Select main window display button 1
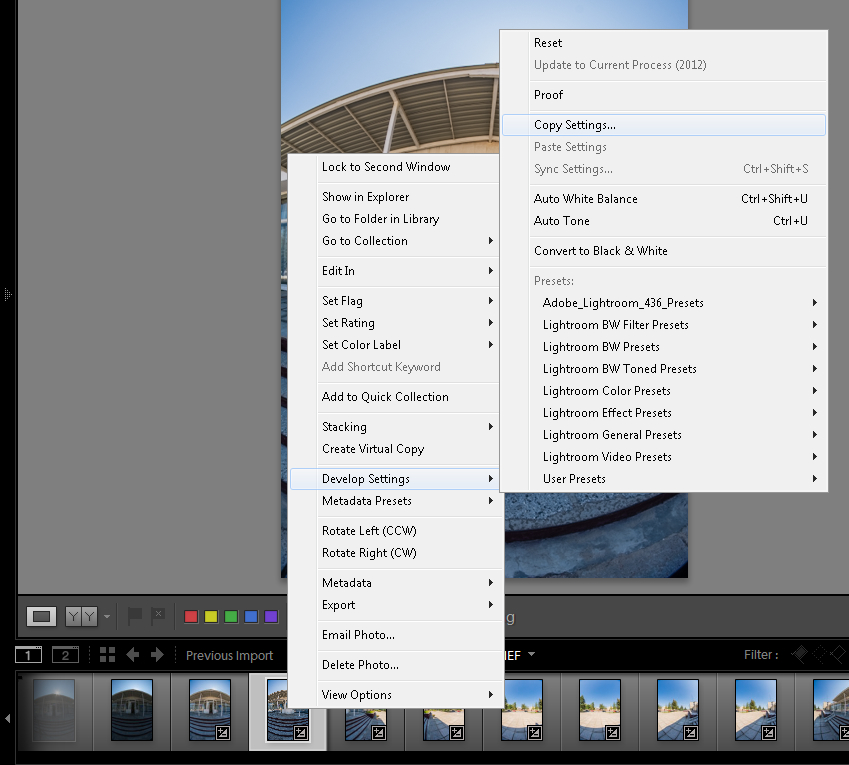849x765 pixels. pos(28,655)
